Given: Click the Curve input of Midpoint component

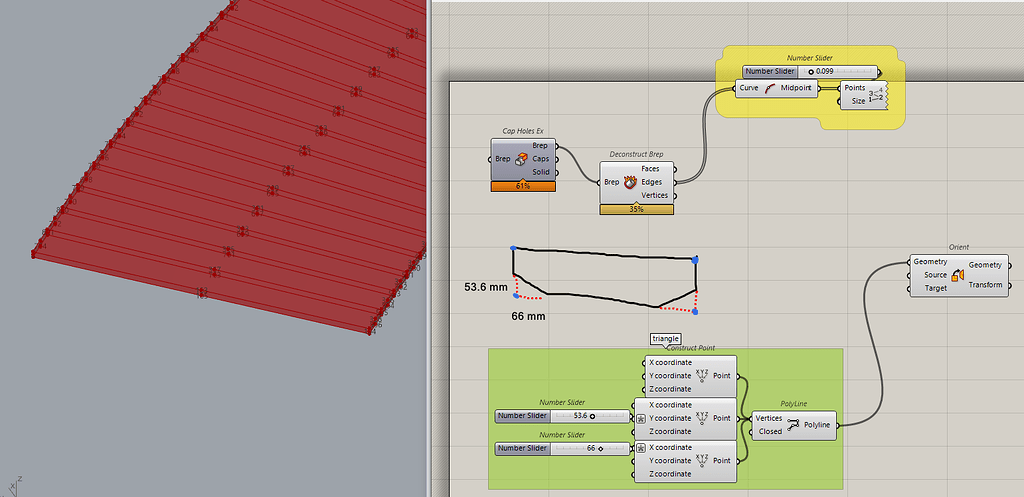Looking at the screenshot, I should click(x=749, y=88).
